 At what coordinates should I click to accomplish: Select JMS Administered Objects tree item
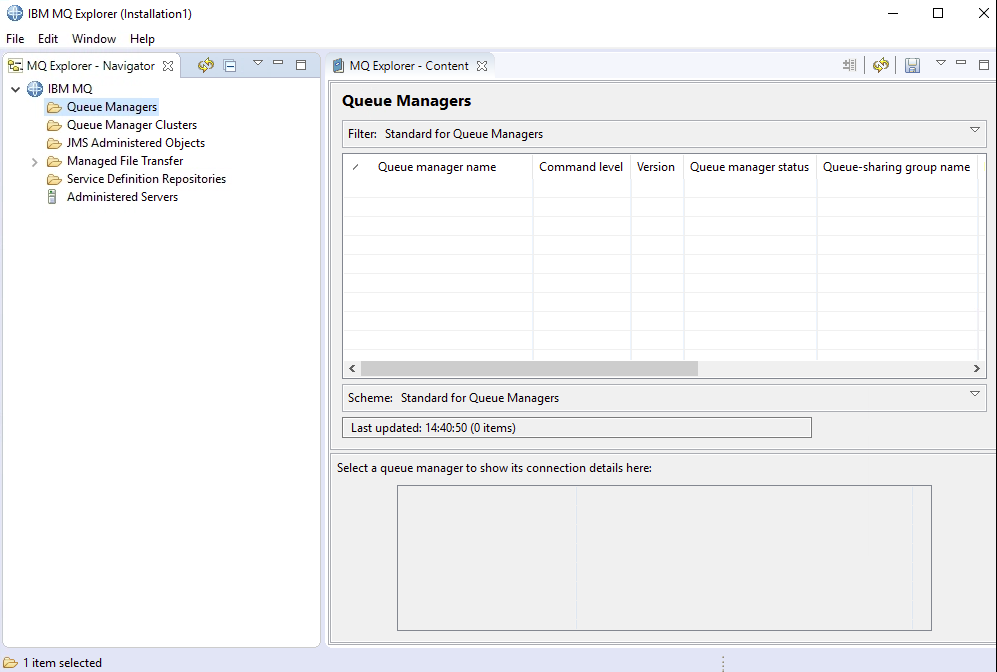(135, 143)
